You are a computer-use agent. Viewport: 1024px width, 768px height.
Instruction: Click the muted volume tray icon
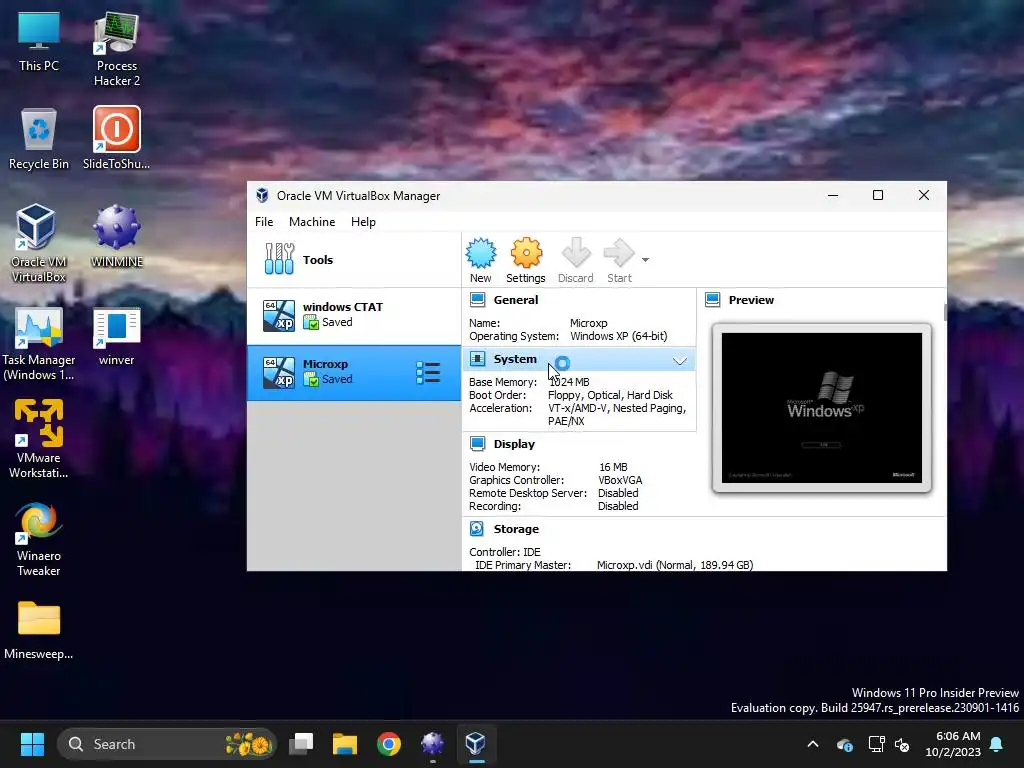tap(903, 744)
